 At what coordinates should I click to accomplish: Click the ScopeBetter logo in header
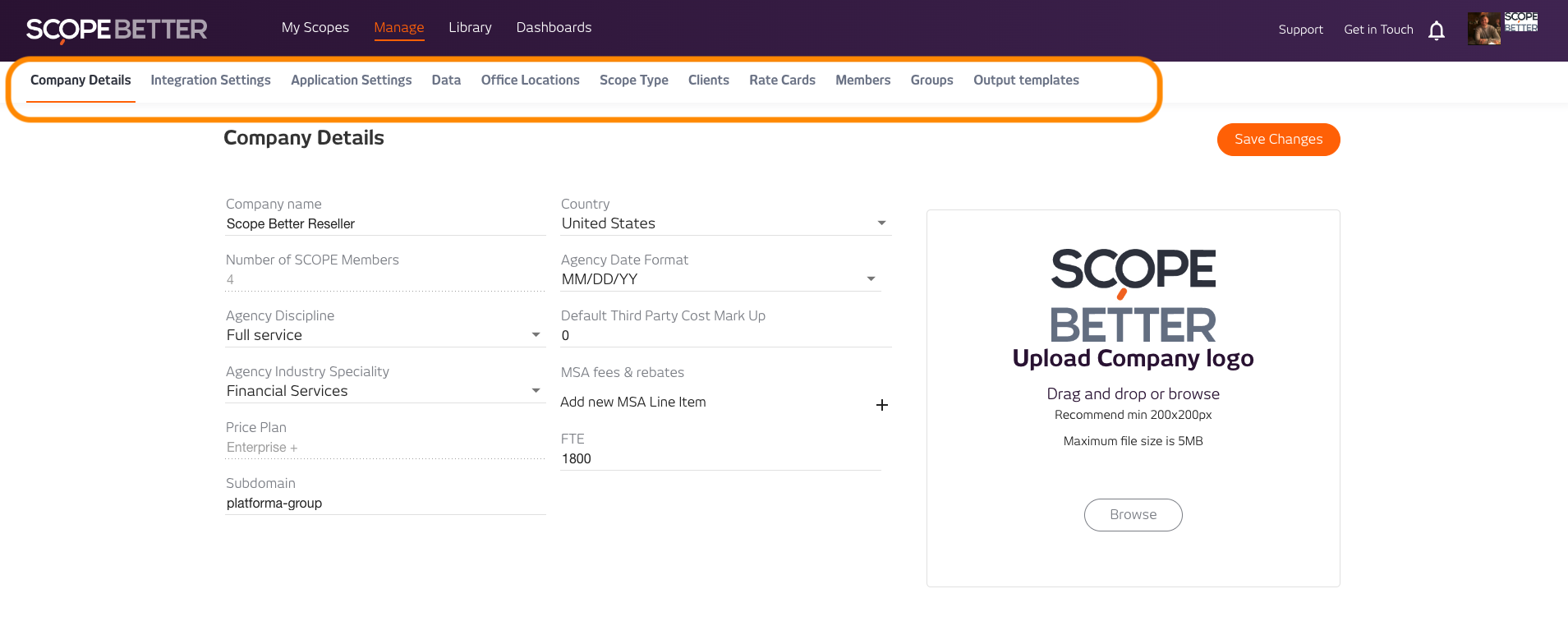[x=117, y=30]
